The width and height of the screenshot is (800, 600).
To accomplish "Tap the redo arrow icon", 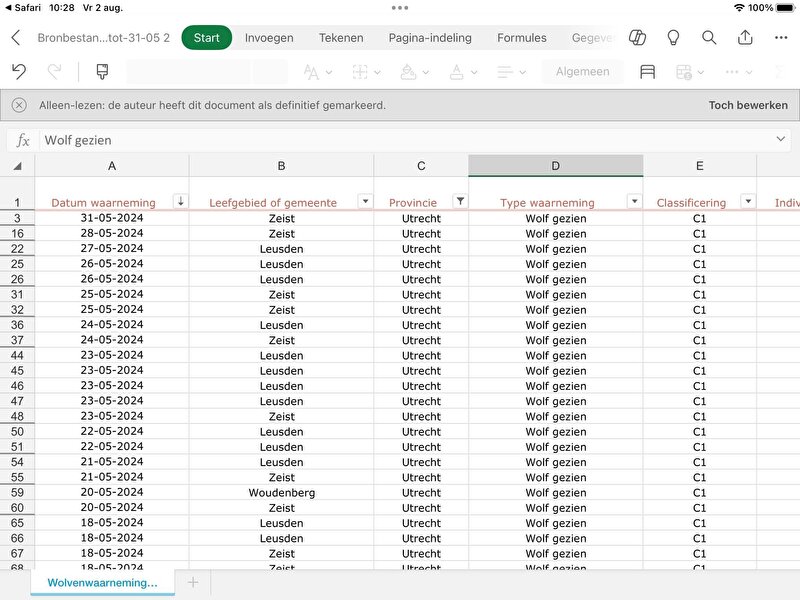I will tap(55, 71).
